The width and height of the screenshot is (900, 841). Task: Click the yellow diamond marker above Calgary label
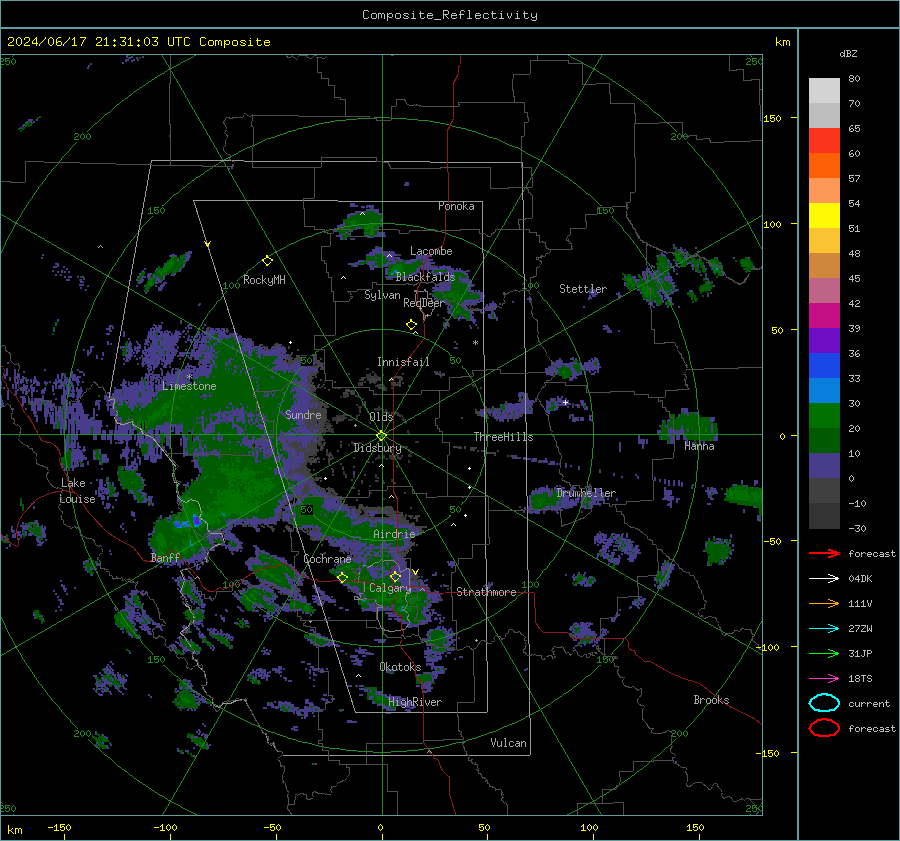point(395,576)
